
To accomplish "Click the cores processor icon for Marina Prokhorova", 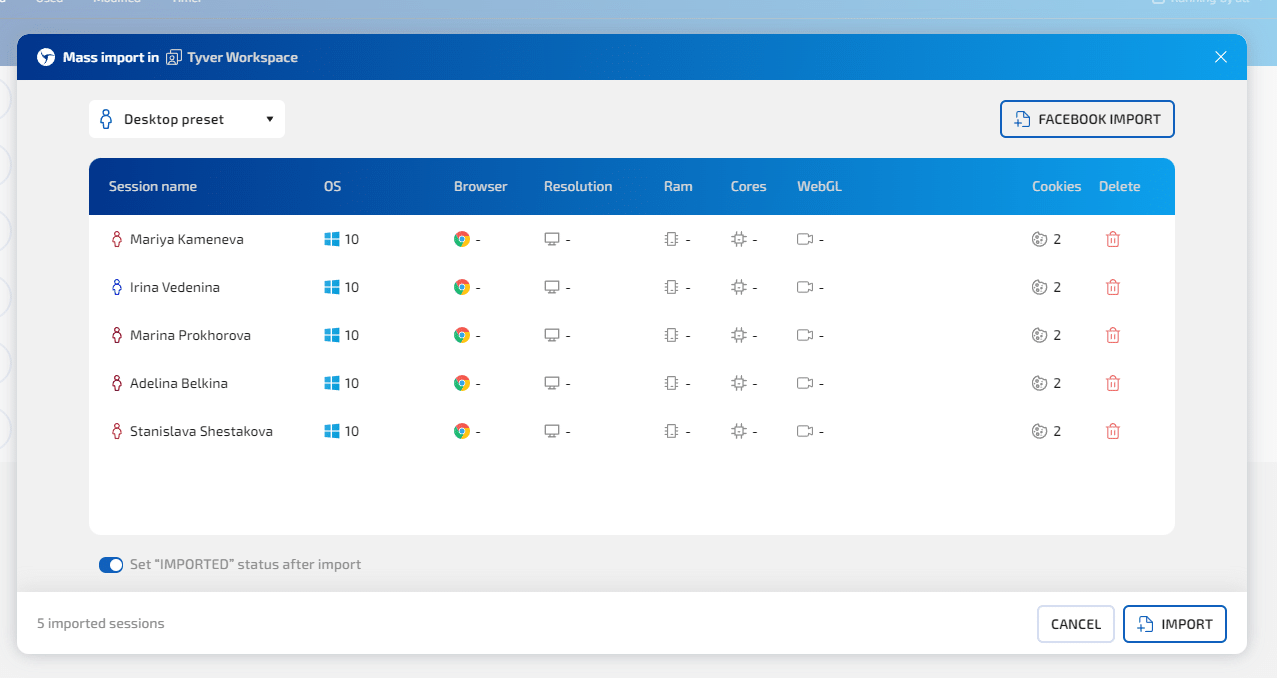I will coord(739,335).
